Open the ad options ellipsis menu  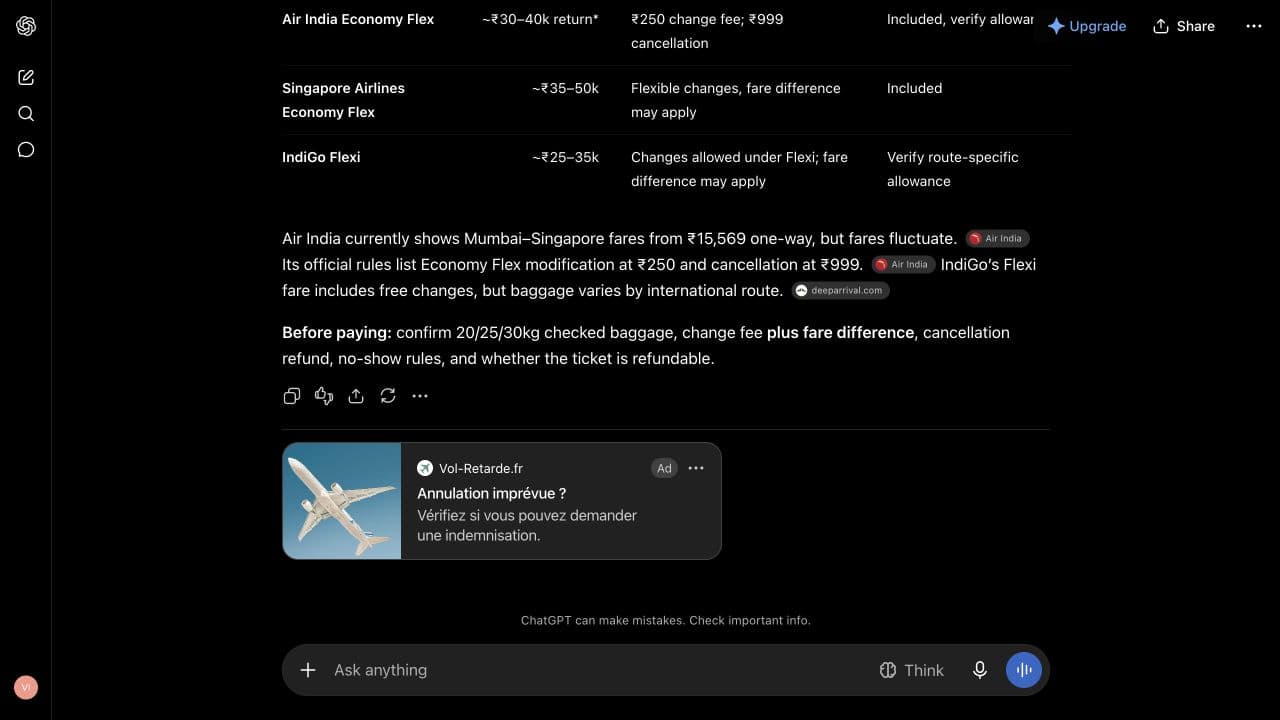(x=696, y=468)
